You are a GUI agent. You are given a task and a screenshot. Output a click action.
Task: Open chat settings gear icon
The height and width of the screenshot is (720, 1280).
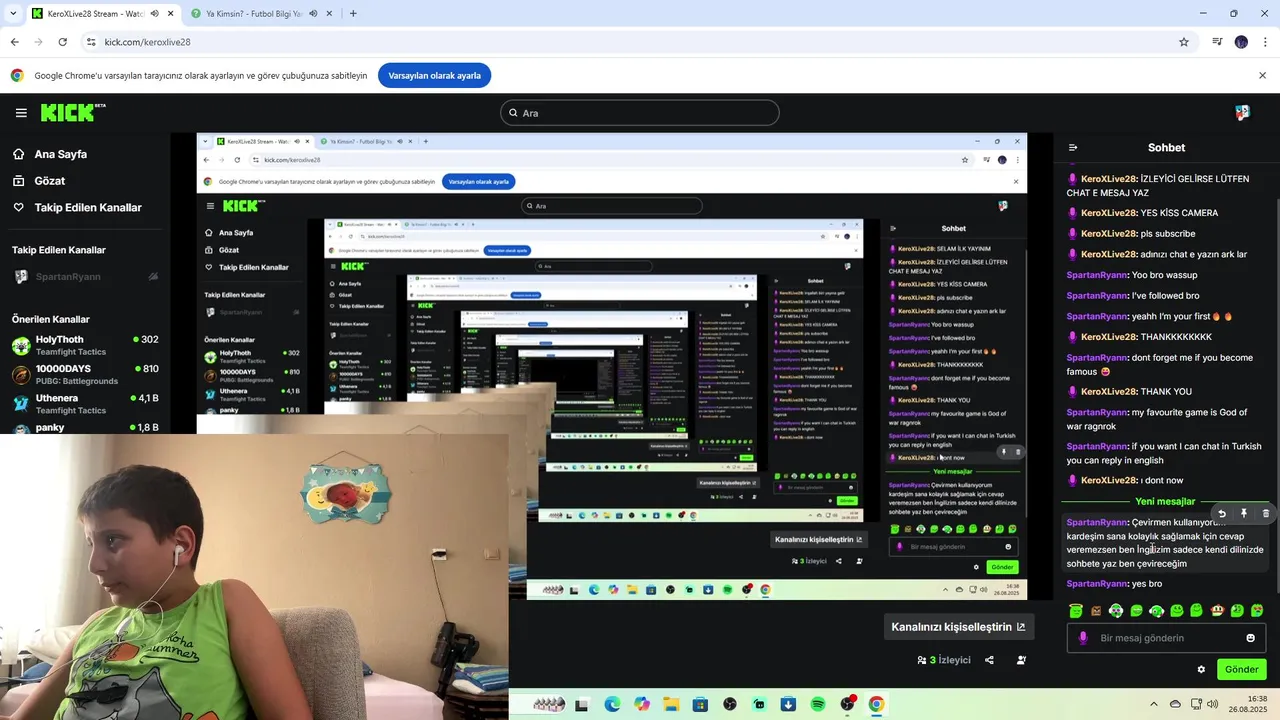point(1201,670)
